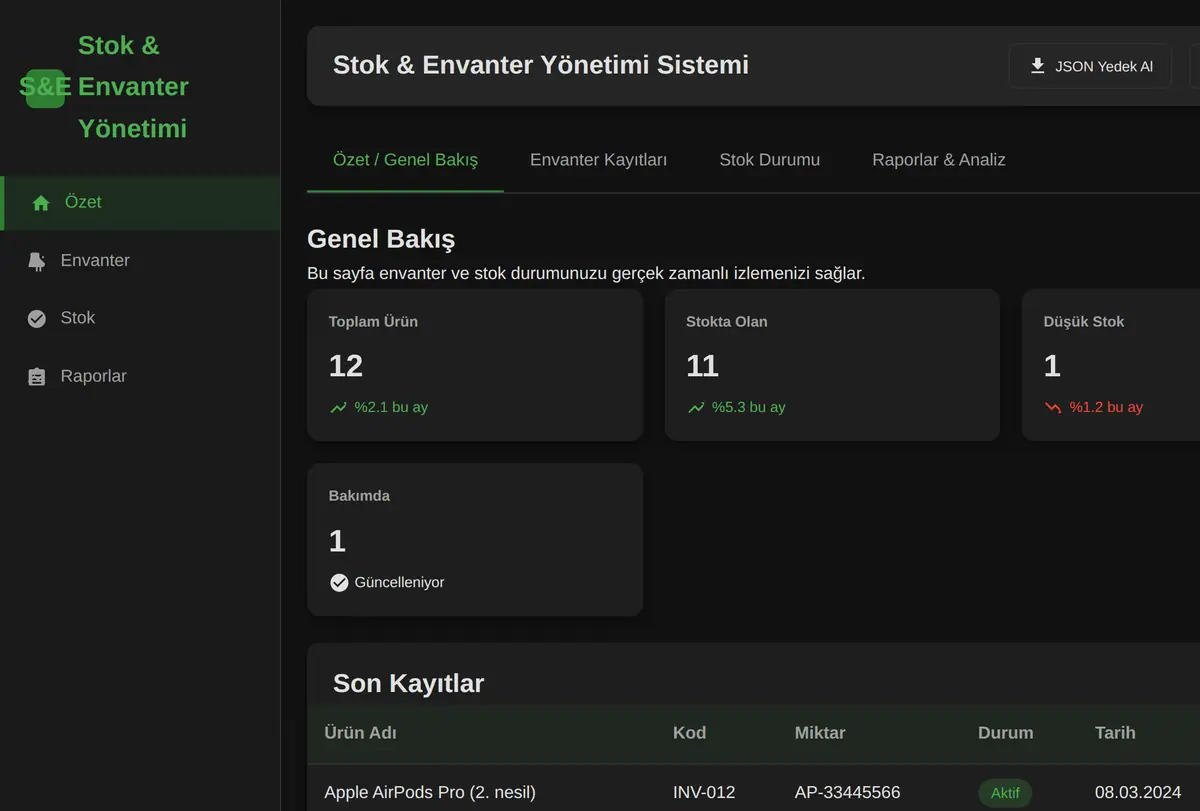This screenshot has width=1200, height=811.
Task: Click the Tarih column header
Action: coord(1115,733)
